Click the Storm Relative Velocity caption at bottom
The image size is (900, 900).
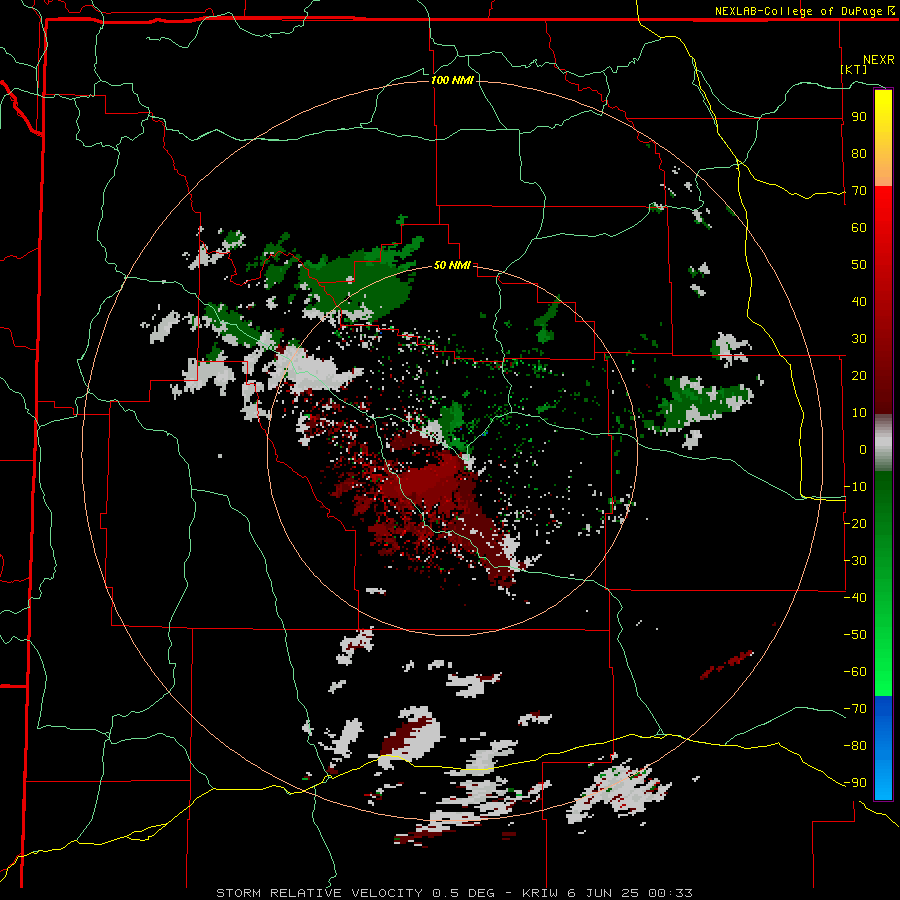click(454, 893)
